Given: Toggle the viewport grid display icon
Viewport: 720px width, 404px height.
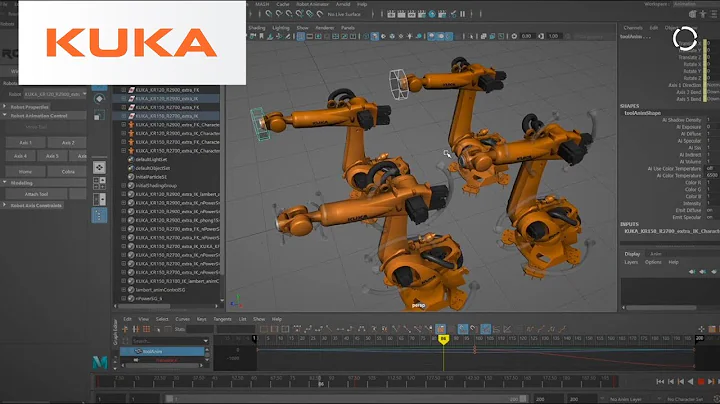Looking at the screenshot, I should tap(300, 36).
